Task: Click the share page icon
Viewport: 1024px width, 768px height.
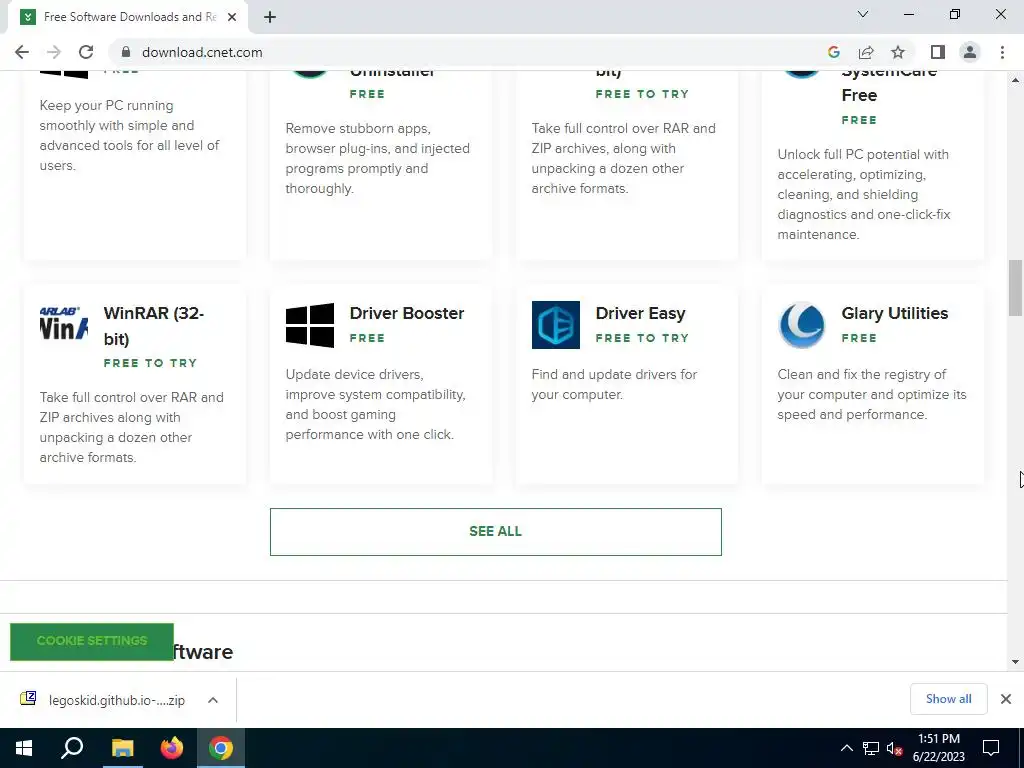Action: pos(866,52)
